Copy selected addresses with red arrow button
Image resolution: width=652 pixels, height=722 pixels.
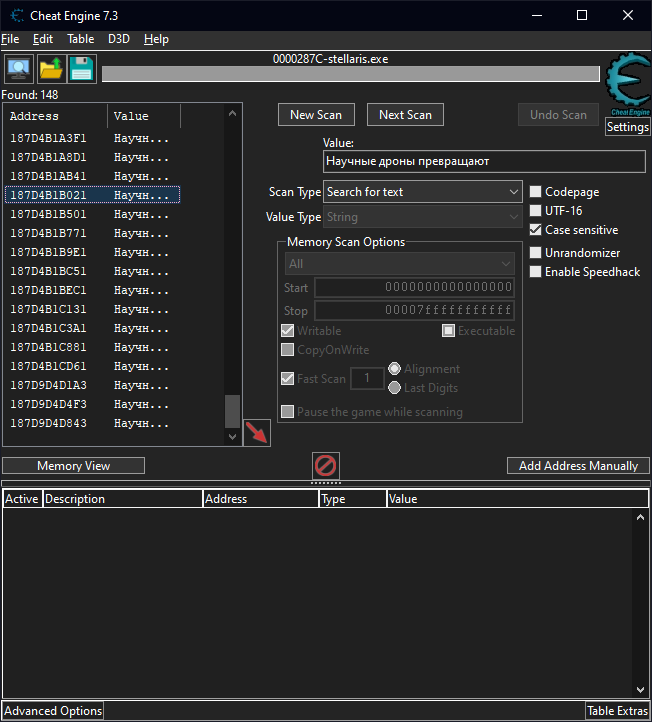pyautogui.click(x=256, y=433)
